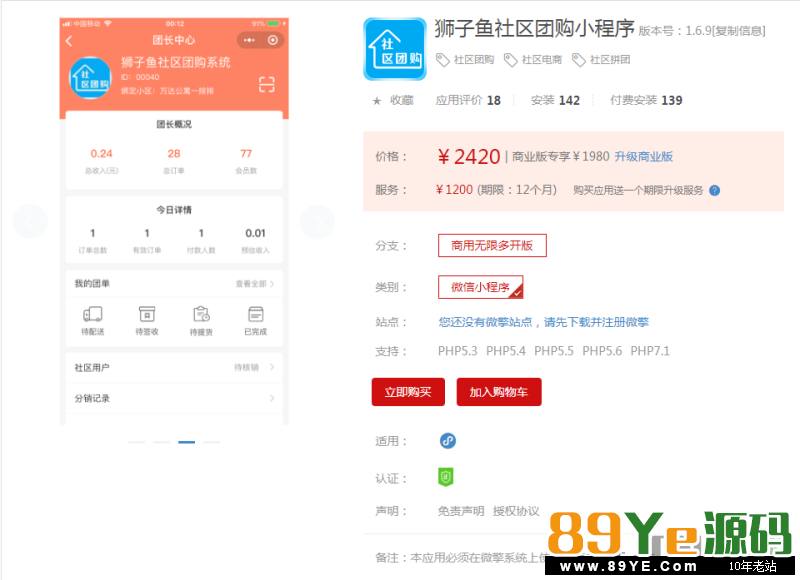Image resolution: width=800 pixels, height=580 pixels.
Task: Click the 立即购买 buy now button
Action: [x=408, y=392]
